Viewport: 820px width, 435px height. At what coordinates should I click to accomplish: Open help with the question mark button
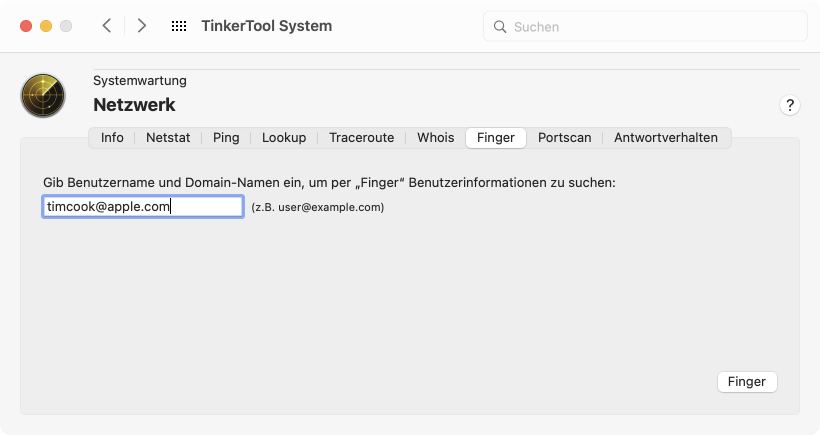pos(790,105)
